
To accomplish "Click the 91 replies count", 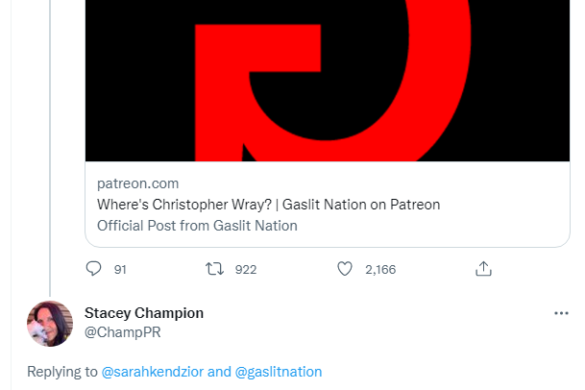I will (120, 269).
